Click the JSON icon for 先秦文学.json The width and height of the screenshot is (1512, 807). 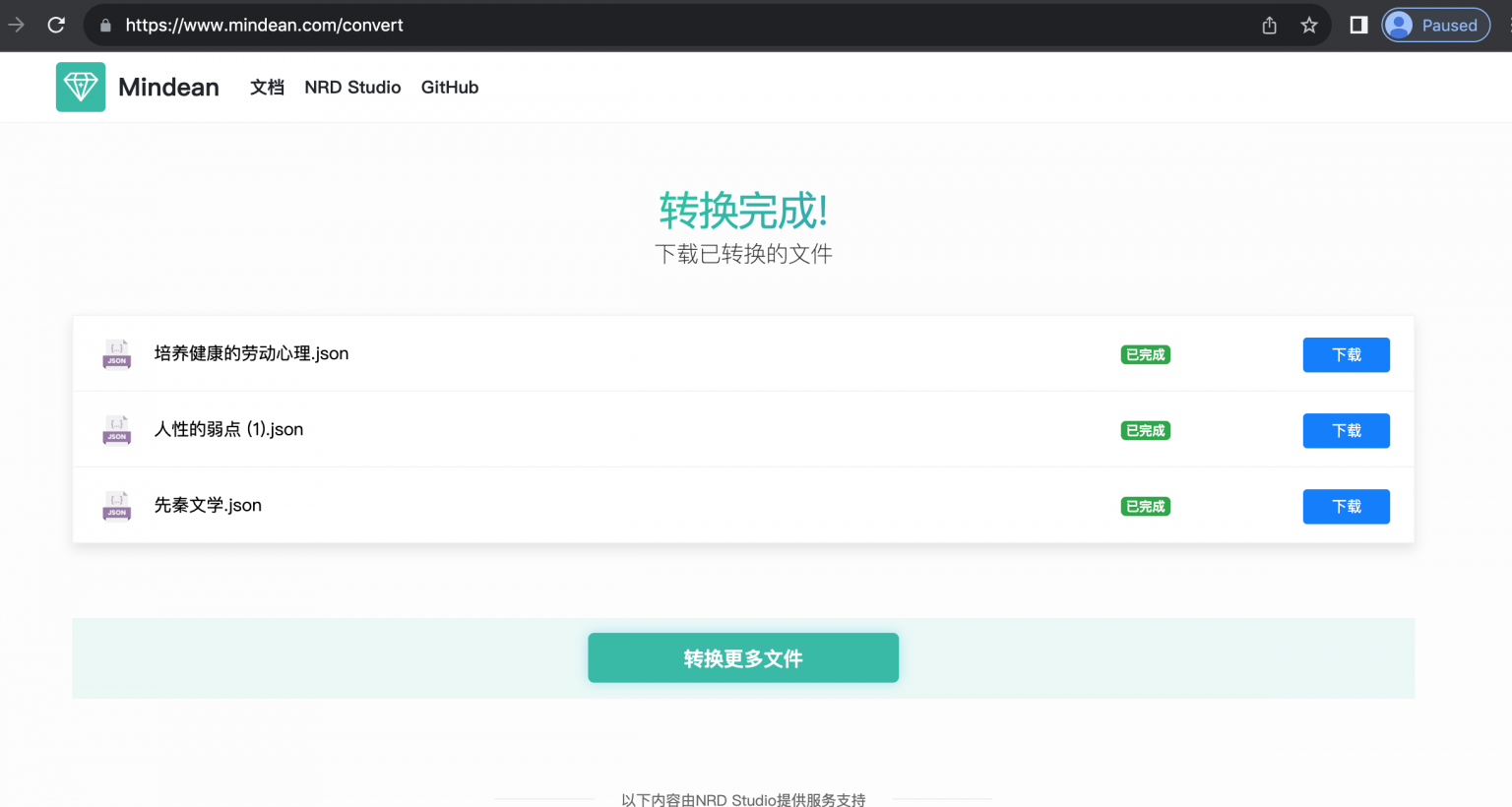click(116, 506)
